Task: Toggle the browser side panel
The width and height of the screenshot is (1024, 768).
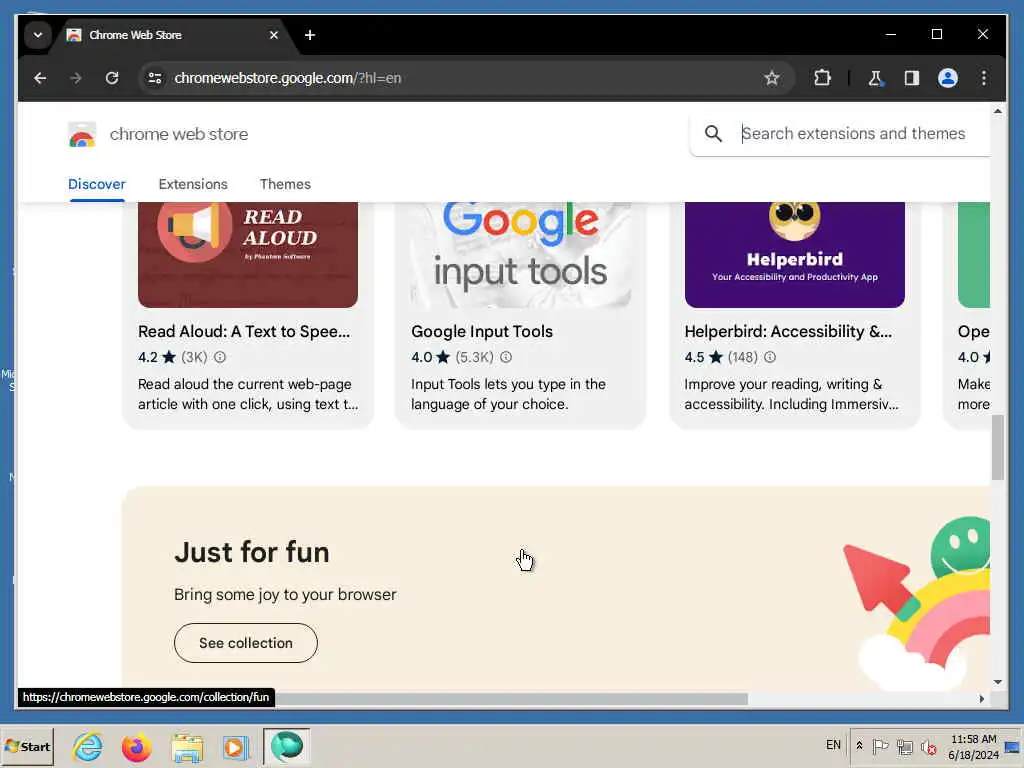Action: 912,78
